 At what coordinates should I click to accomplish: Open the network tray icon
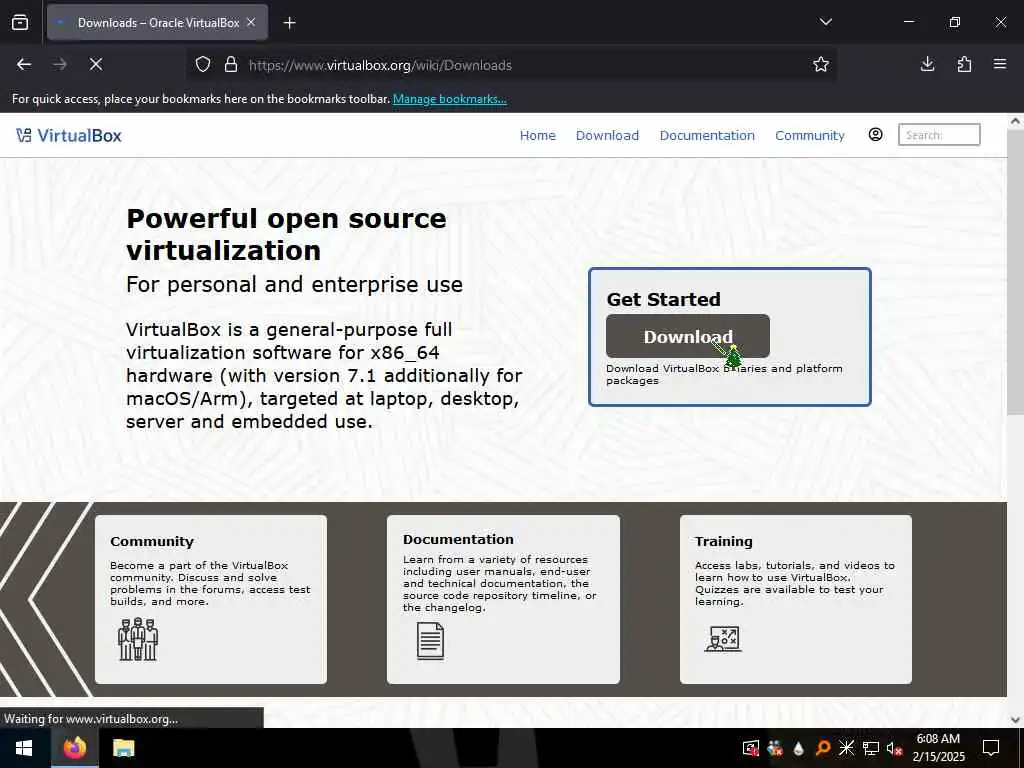click(x=871, y=748)
